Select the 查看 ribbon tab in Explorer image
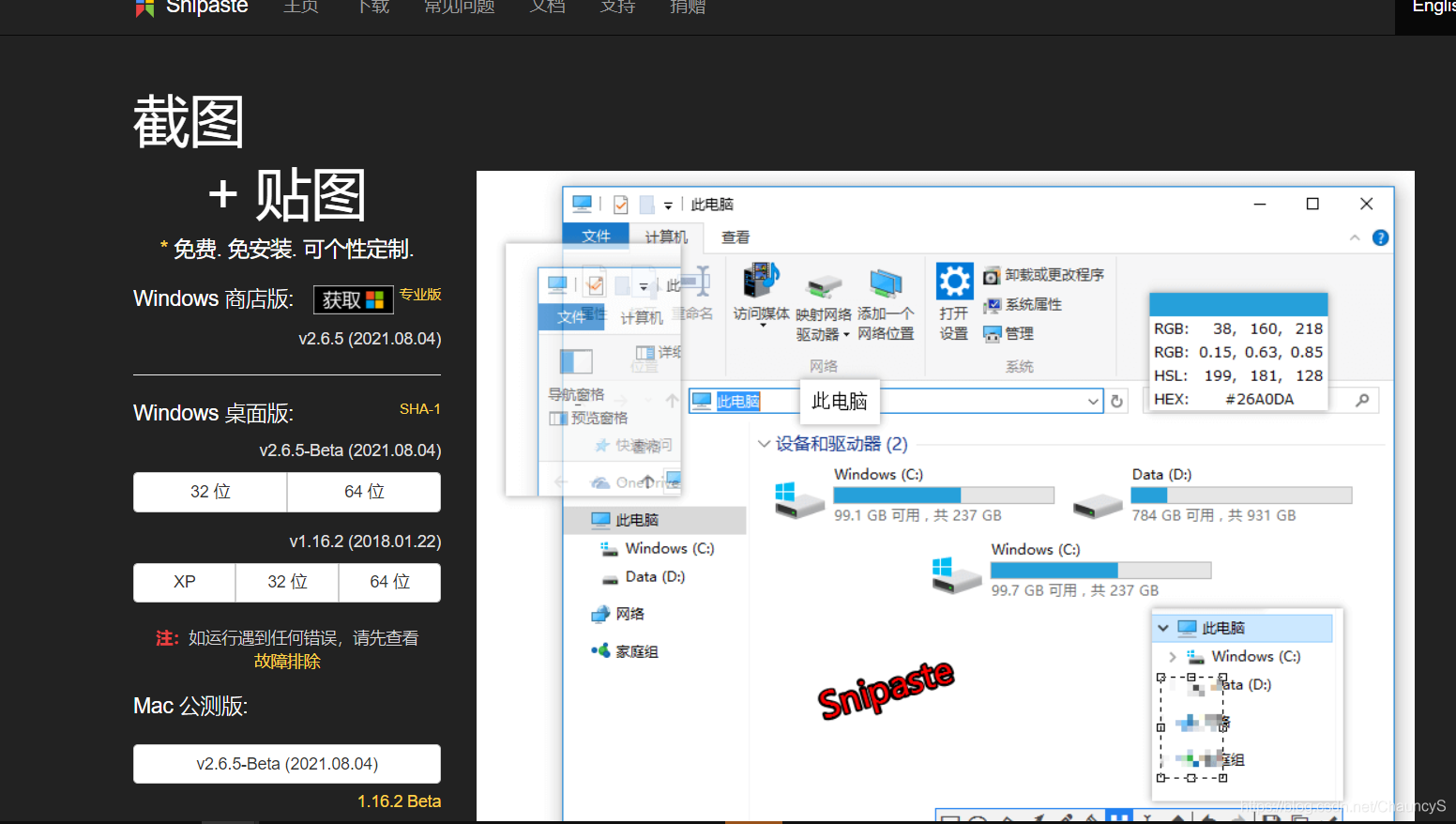The image size is (1456, 824). coord(736,237)
